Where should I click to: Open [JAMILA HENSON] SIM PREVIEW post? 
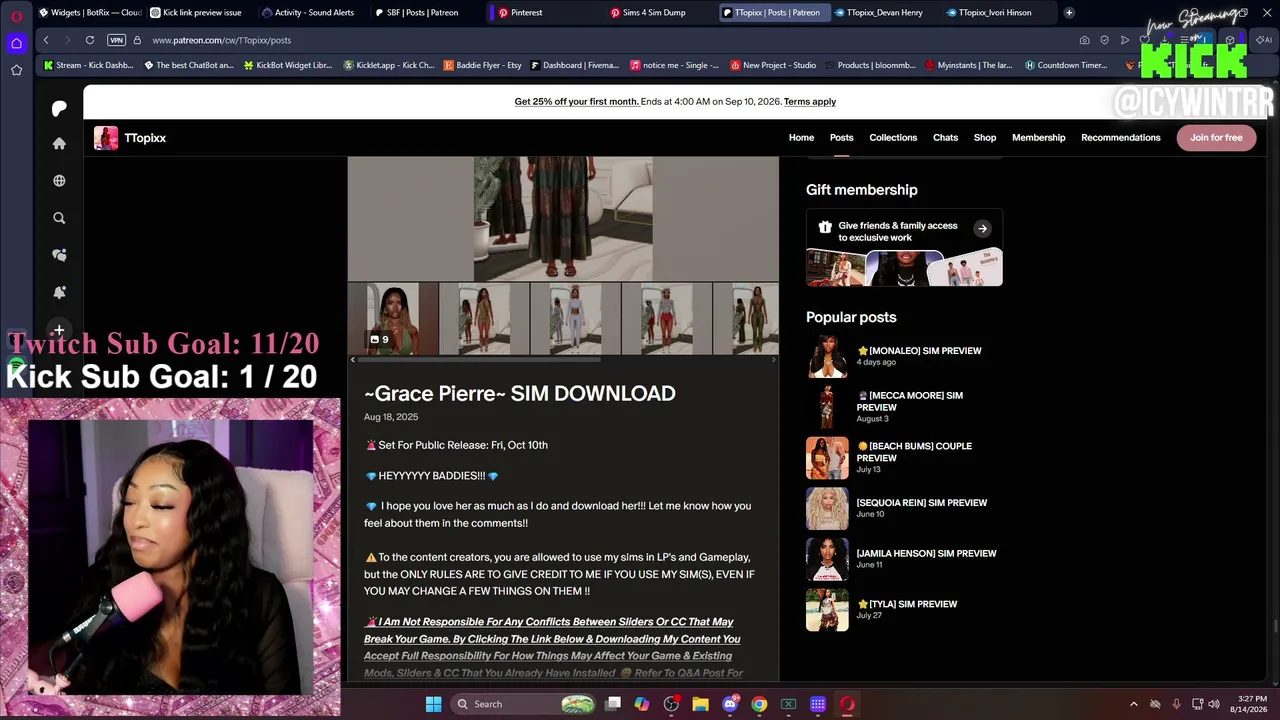pyautogui.click(x=927, y=553)
